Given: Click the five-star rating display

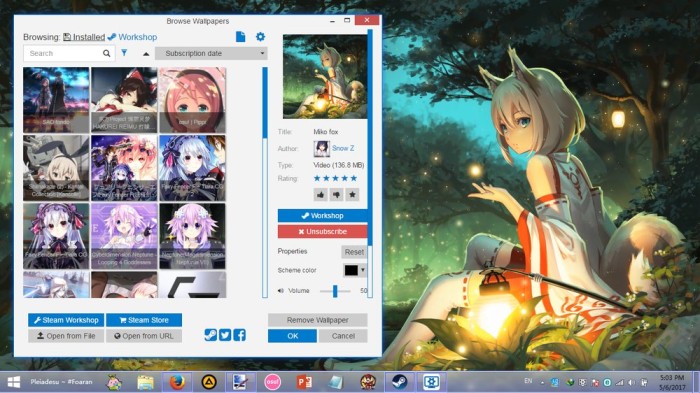Looking at the screenshot, I should [335, 178].
